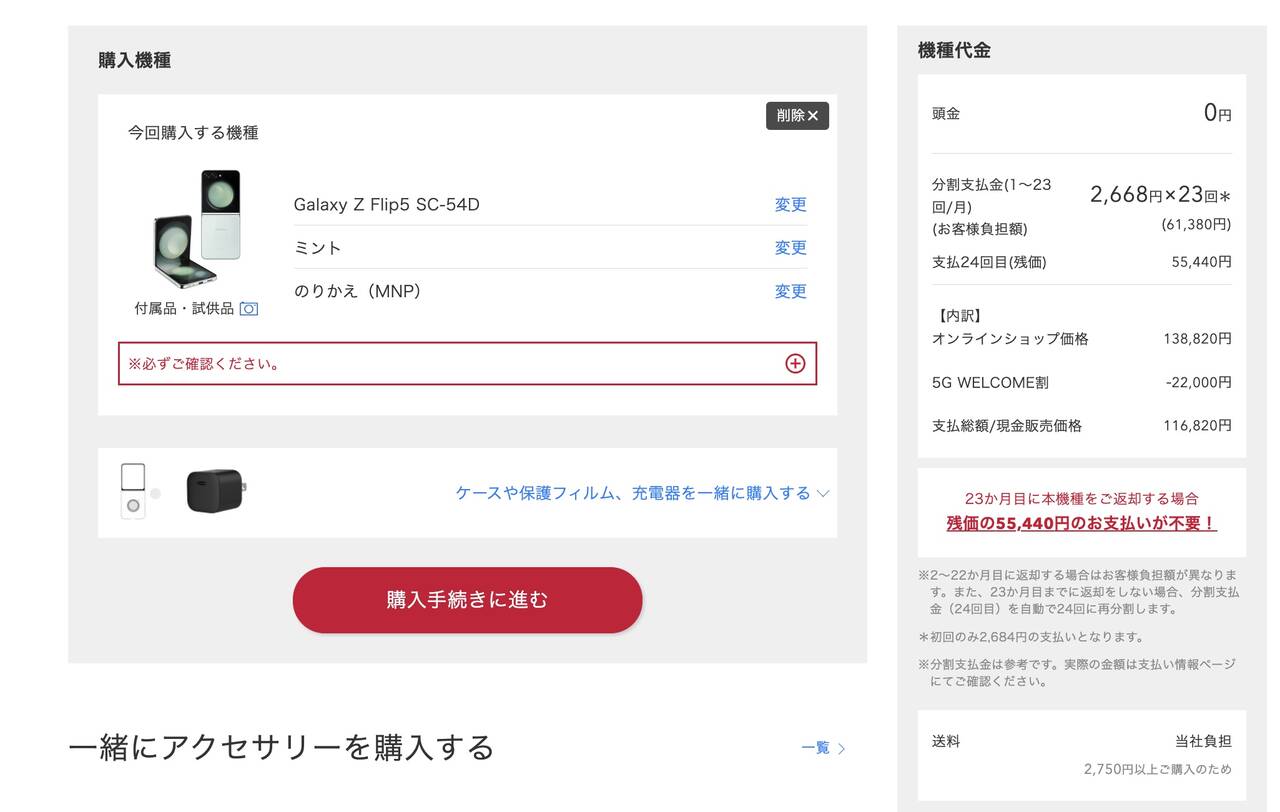Click ケースや保護フィルム、充電器を一緒に購入する link

click(x=632, y=493)
